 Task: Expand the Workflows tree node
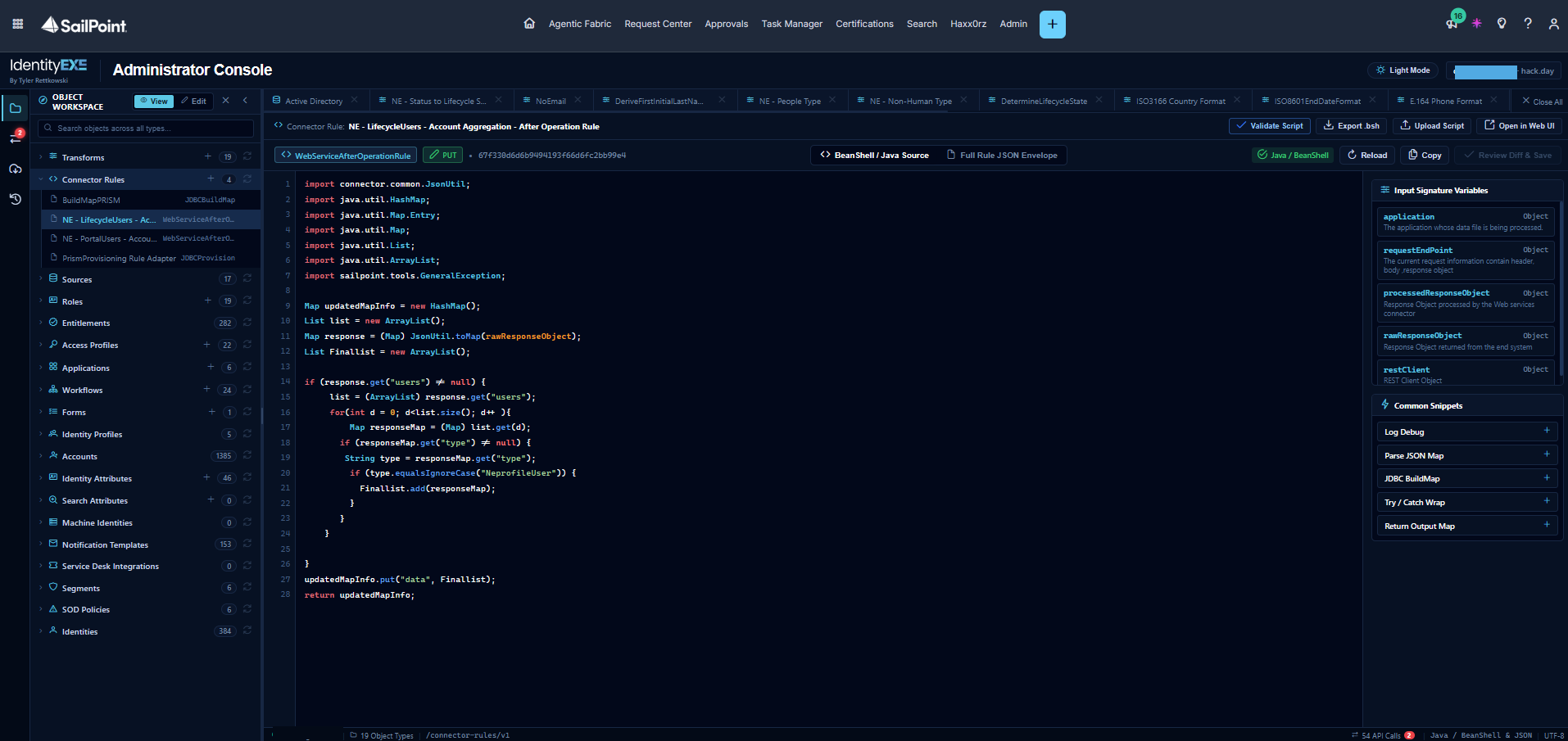[x=41, y=390]
